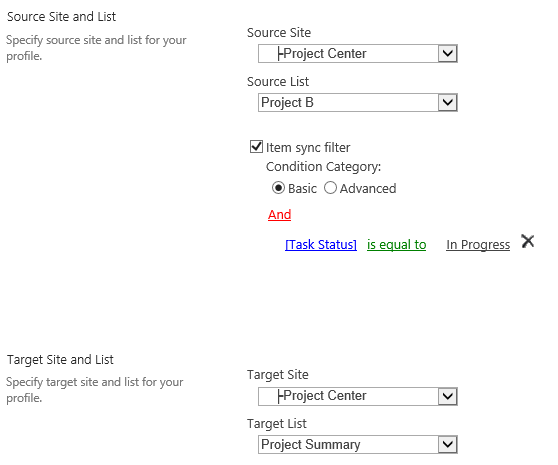This screenshot has width=558, height=465.
Task: Change the 'is equal to' operator
Action: coord(396,245)
